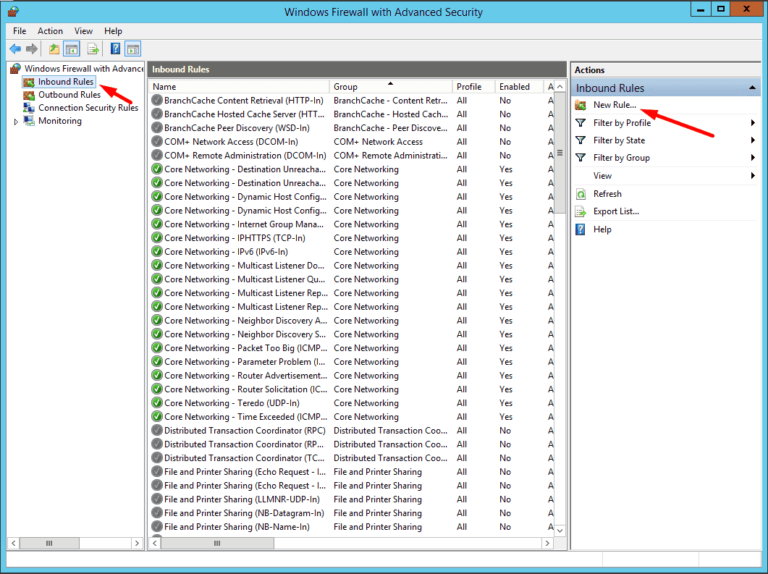Click the Connection Security Rules tree icon
Viewport: 768px width, 574px height.
[x=29, y=108]
